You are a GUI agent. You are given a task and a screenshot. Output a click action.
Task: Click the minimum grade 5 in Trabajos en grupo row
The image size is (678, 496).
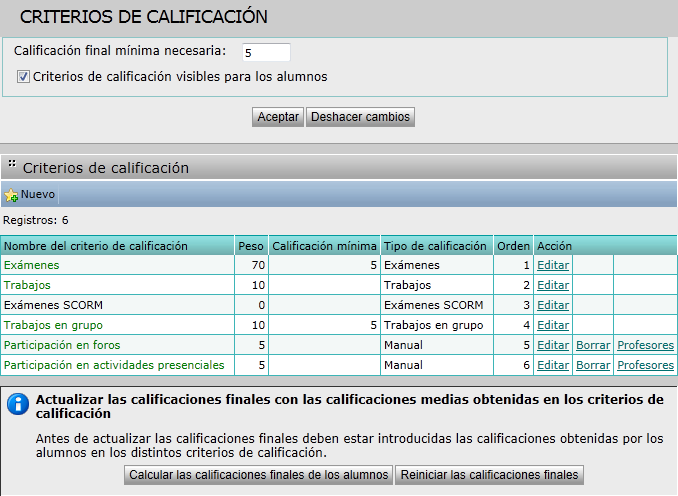tap(374, 325)
